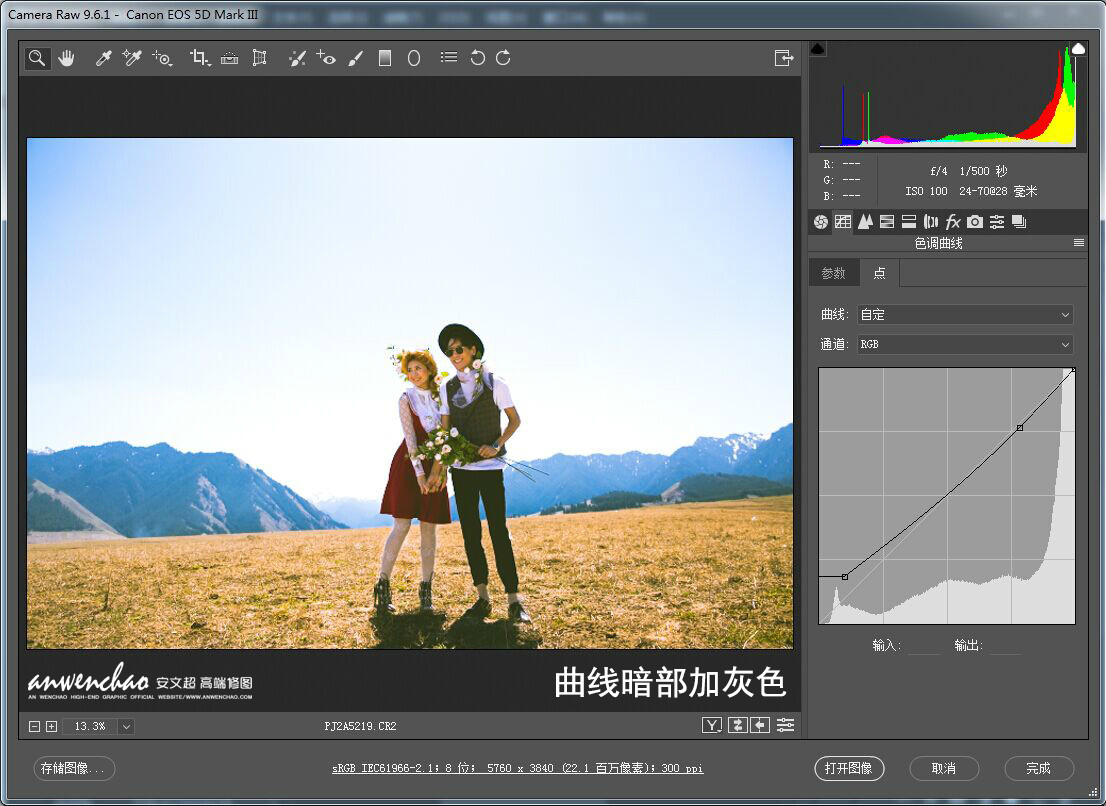Click the 输入 value field
1106x806 pixels.
(924, 645)
